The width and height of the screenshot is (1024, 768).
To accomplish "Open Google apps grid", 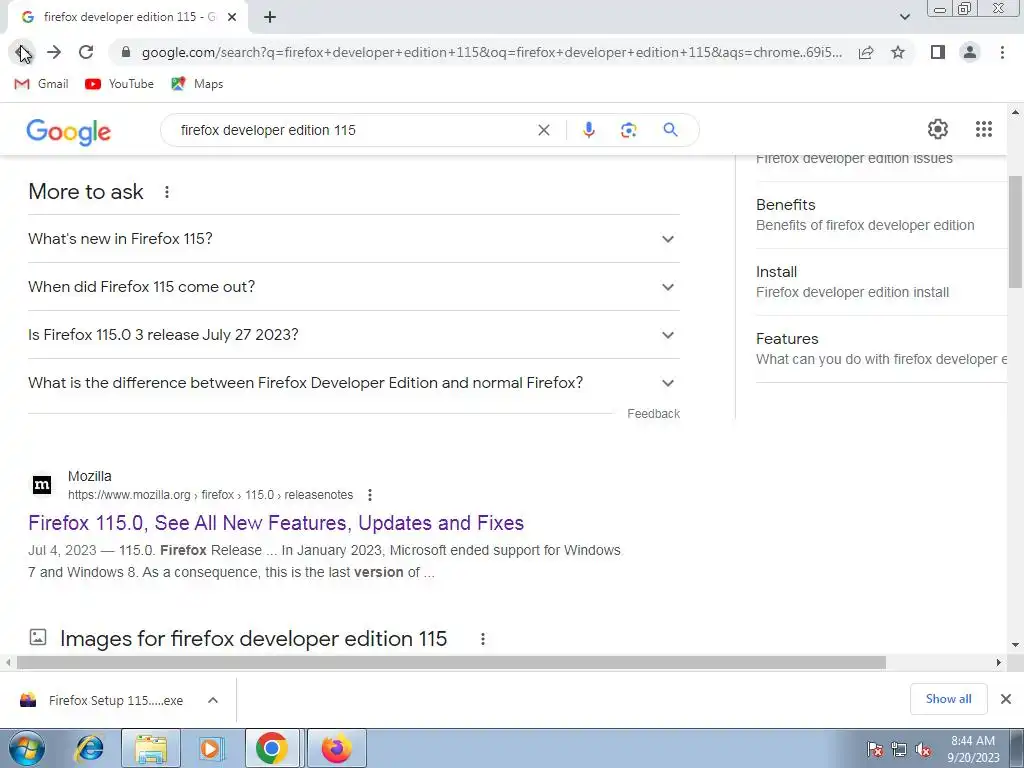I will (x=984, y=129).
